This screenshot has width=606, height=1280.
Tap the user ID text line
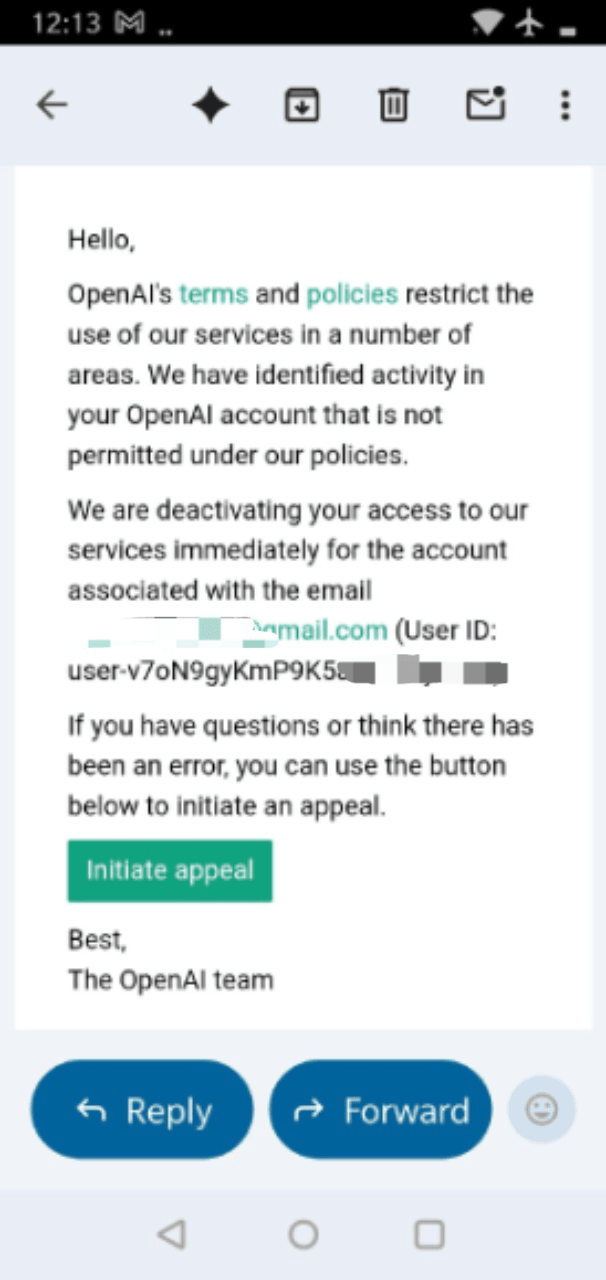tap(288, 671)
